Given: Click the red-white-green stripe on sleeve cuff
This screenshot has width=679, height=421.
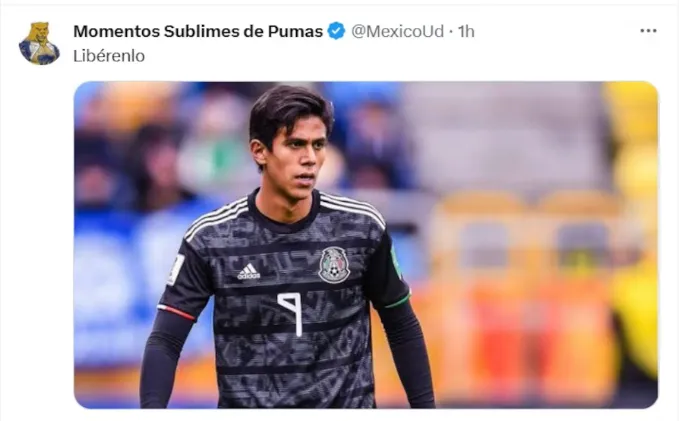Looking at the screenshot, I should click(176, 312).
